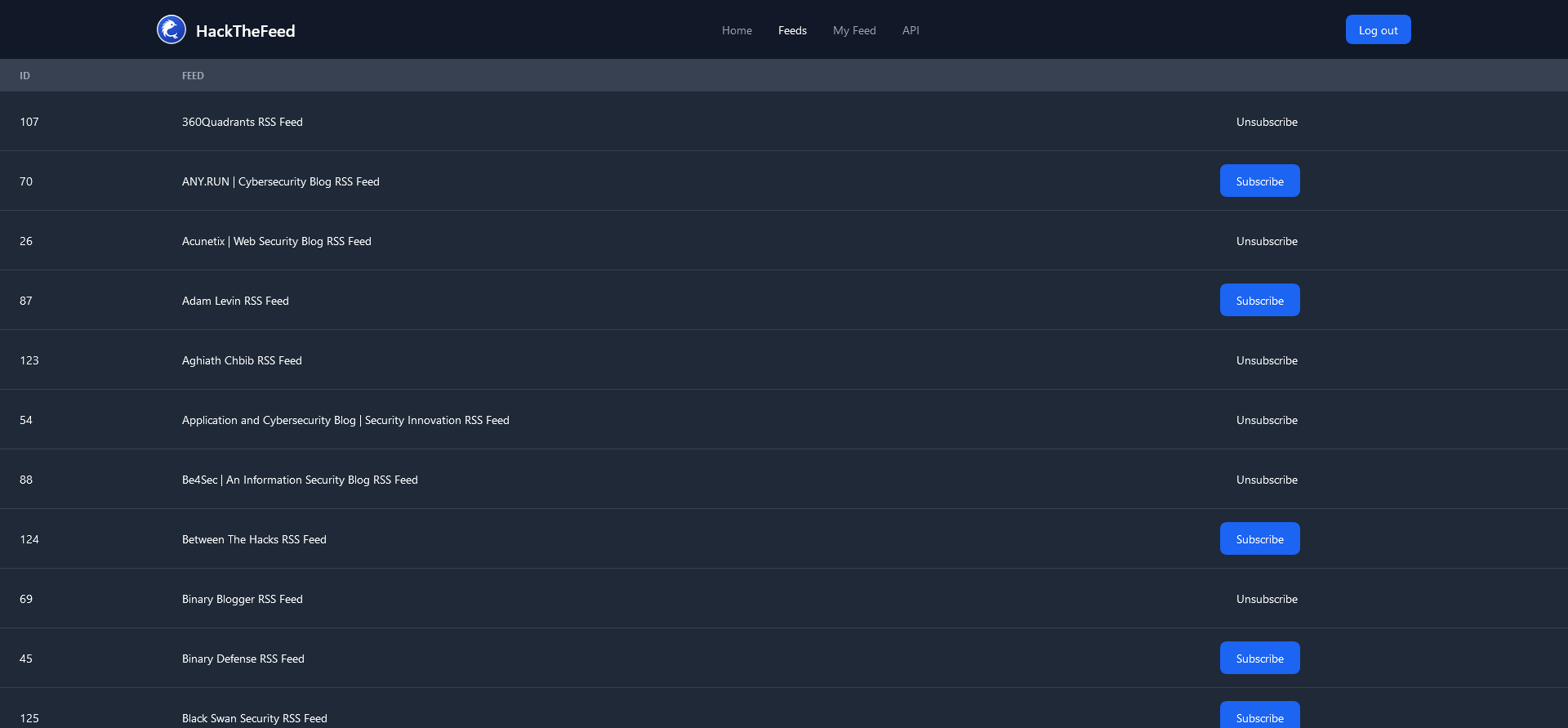Image resolution: width=1568 pixels, height=728 pixels.
Task: Select Adam Levin RSS Feed name
Action: (x=235, y=301)
